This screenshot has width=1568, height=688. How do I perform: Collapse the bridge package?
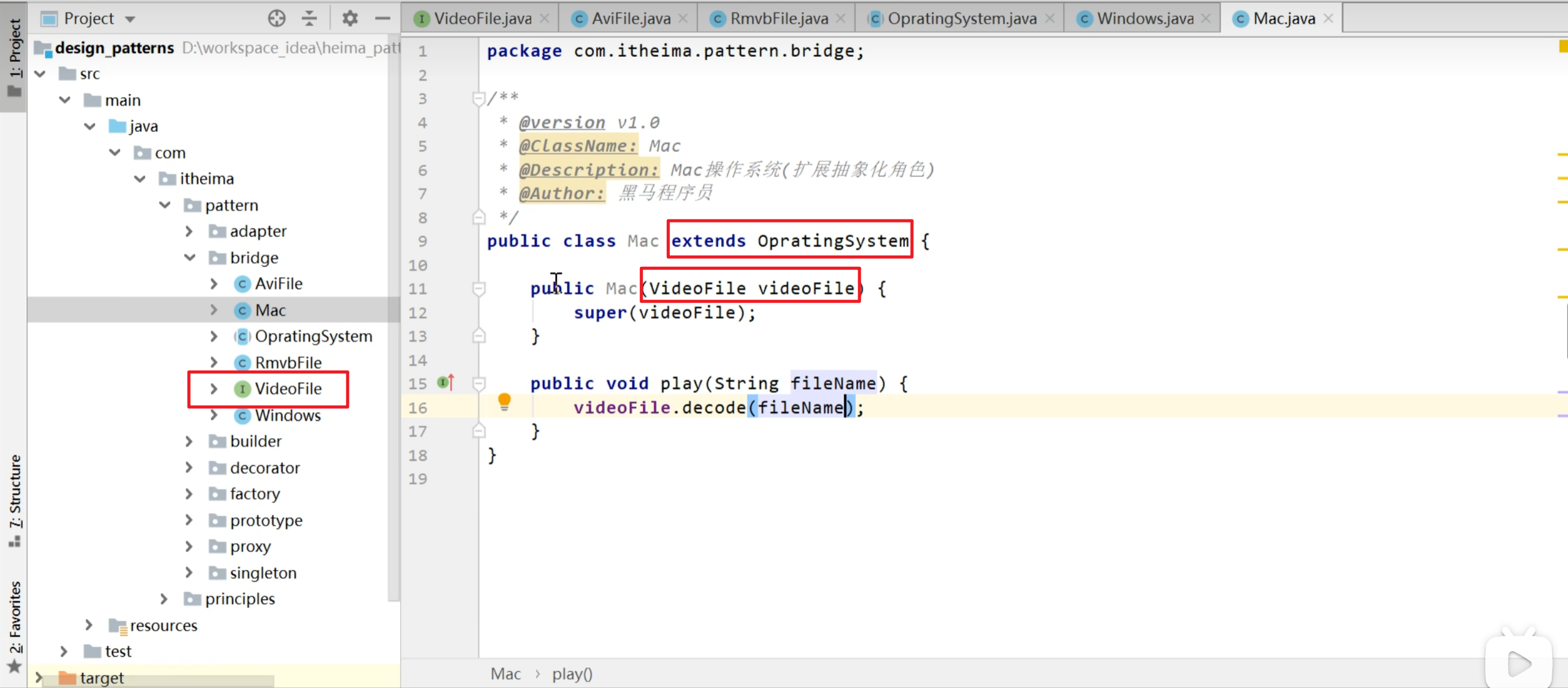pos(190,257)
